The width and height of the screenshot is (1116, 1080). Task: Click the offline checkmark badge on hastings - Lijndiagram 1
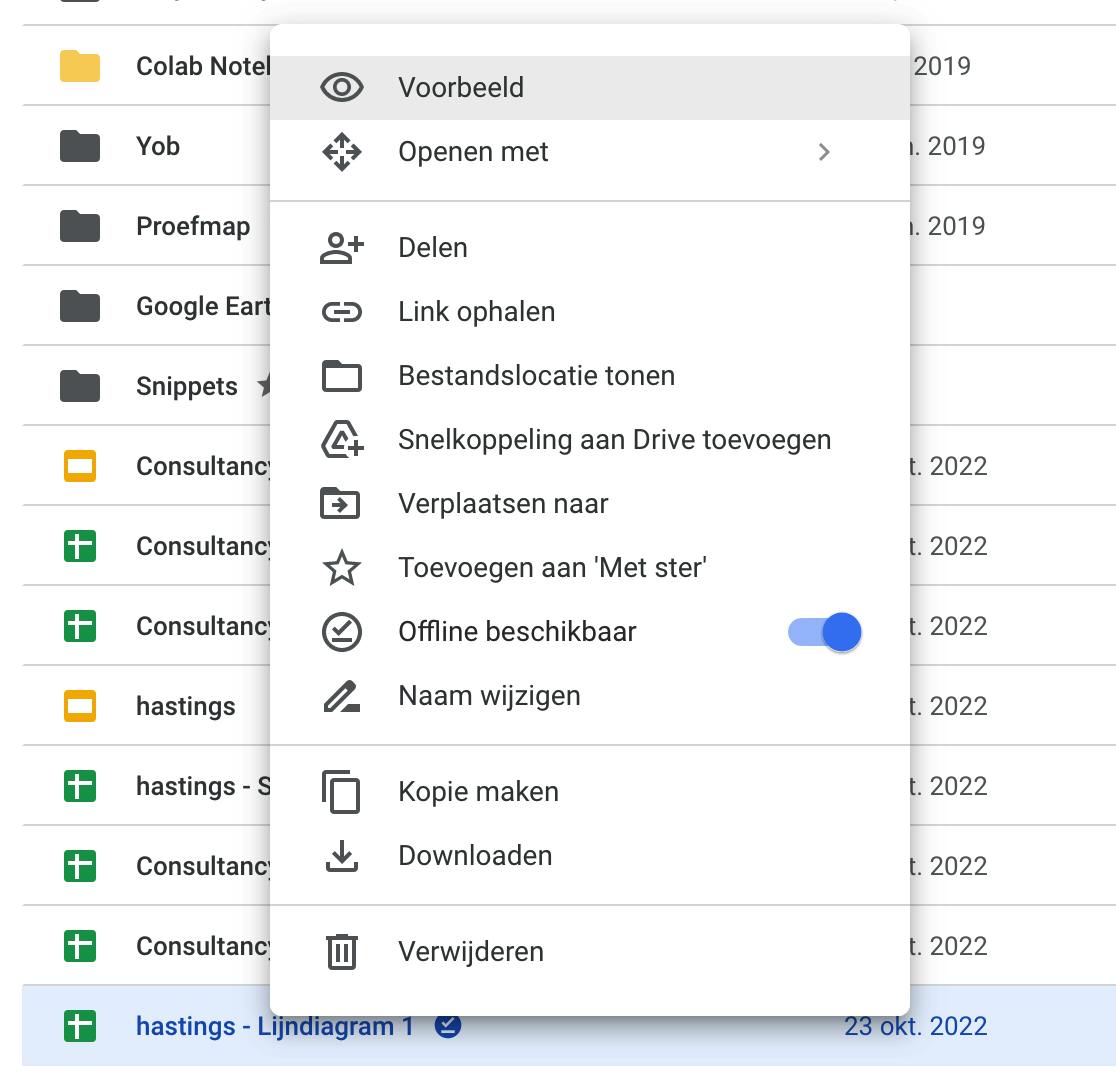(x=448, y=1026)
